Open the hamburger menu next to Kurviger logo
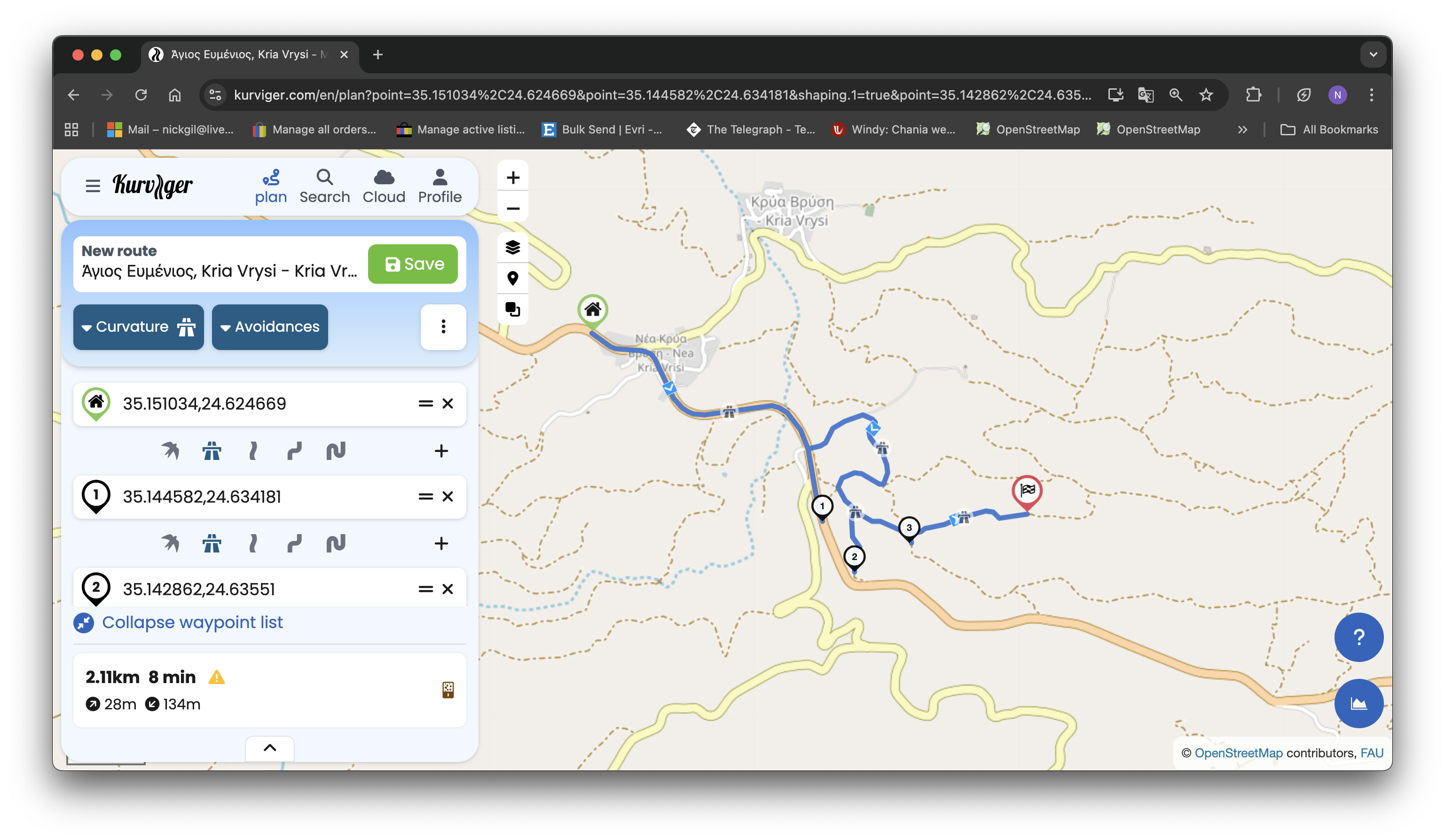 pos(92,186)
